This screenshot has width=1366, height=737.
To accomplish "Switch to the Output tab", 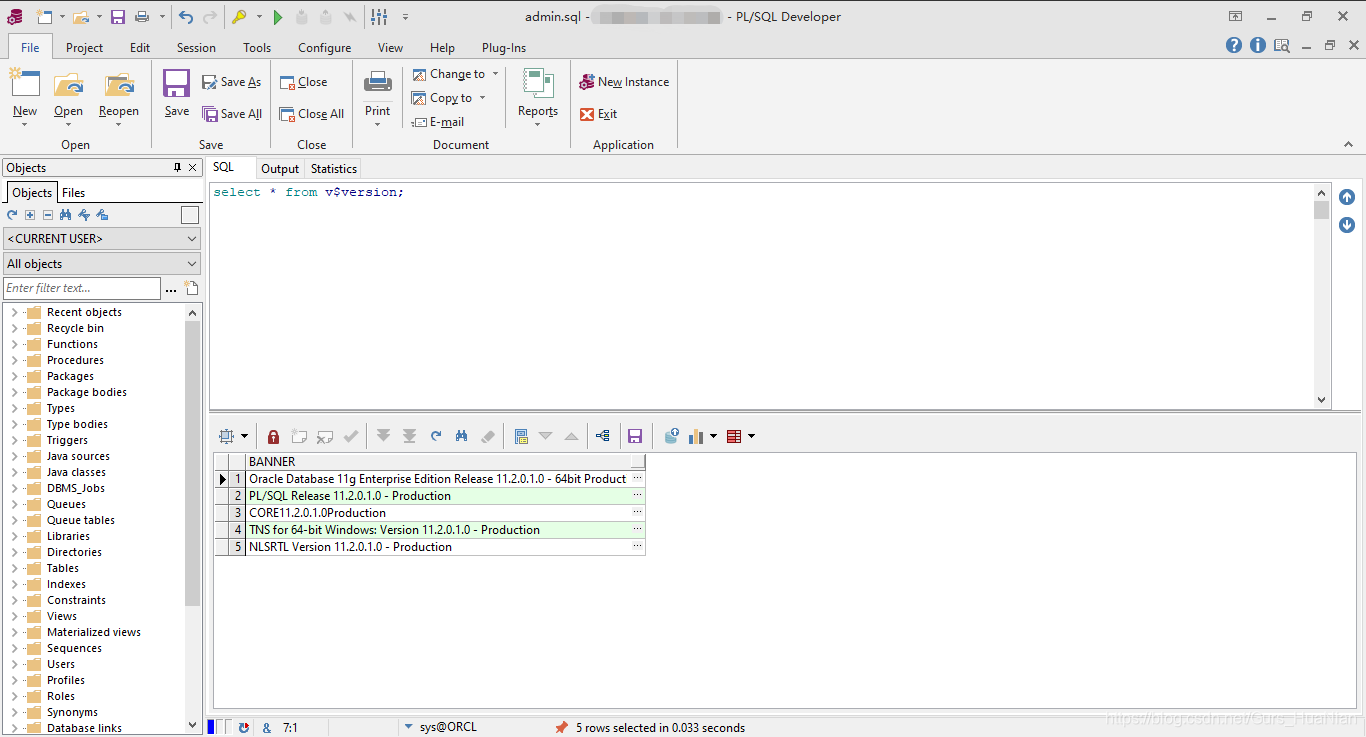I will 280,169.
